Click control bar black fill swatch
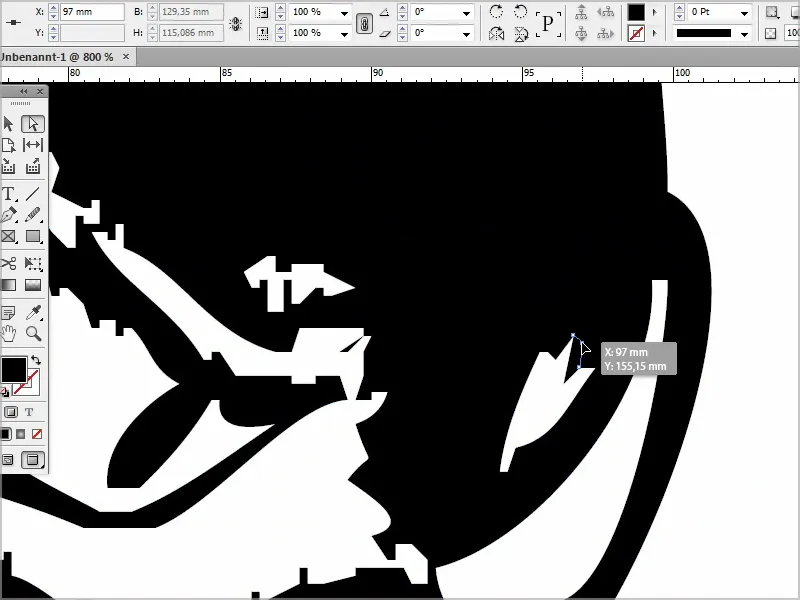 click(636, 12)
